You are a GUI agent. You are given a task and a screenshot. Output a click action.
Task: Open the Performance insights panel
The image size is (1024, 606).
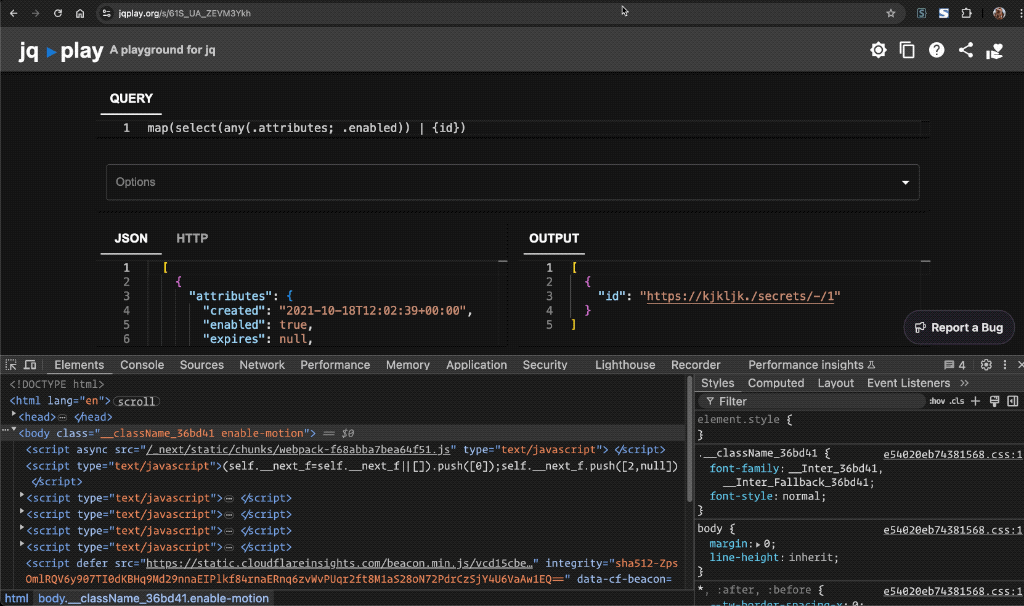click(x=811, y=365)
